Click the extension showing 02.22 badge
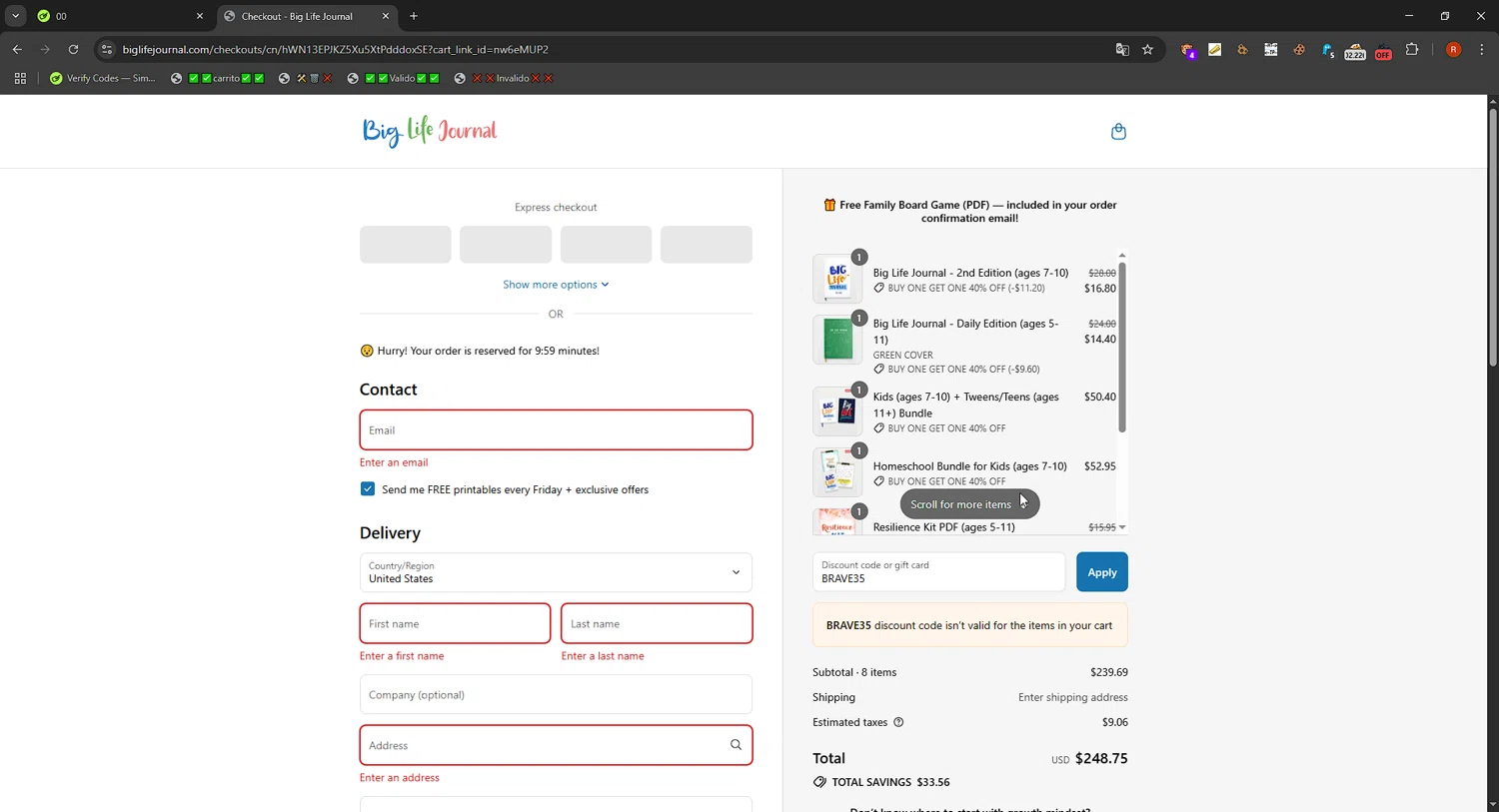The image size is (1499, 812). coord(1355,50)
